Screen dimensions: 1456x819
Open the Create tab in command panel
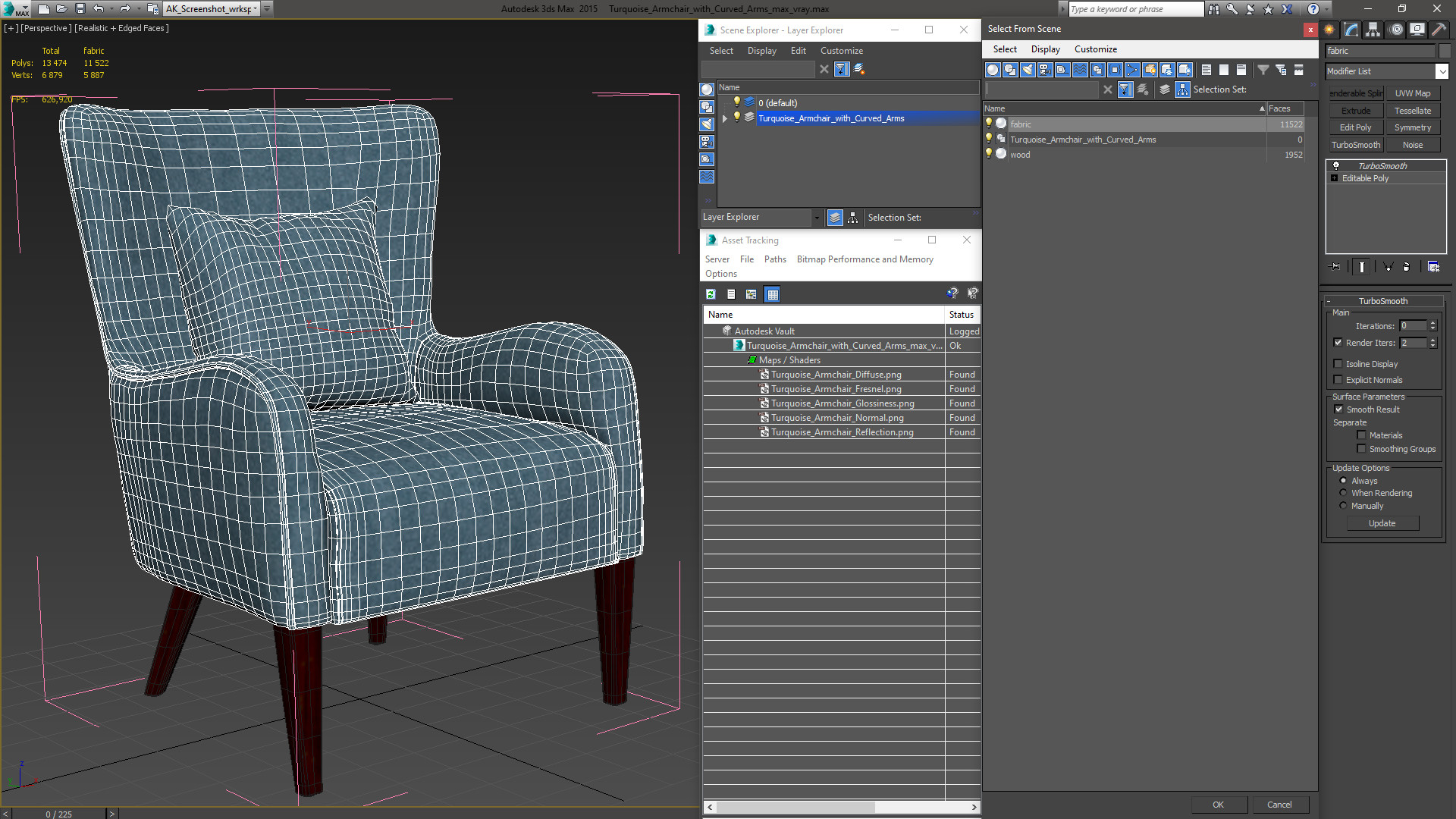(1329, 30)
